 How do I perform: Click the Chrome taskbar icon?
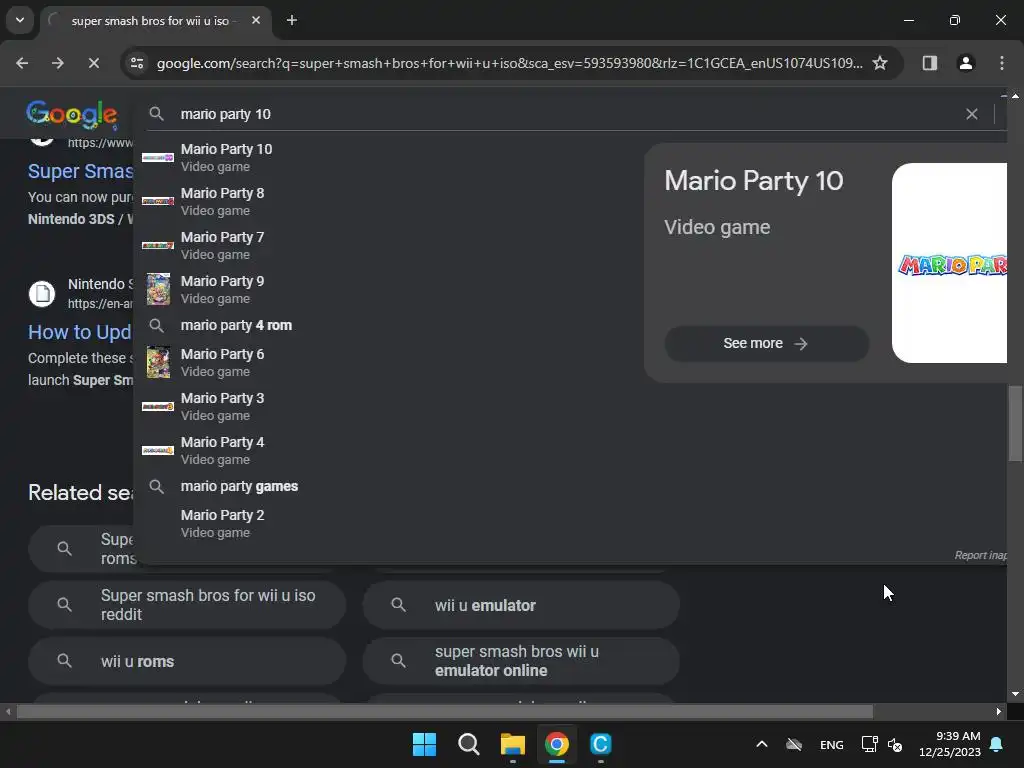556,744
